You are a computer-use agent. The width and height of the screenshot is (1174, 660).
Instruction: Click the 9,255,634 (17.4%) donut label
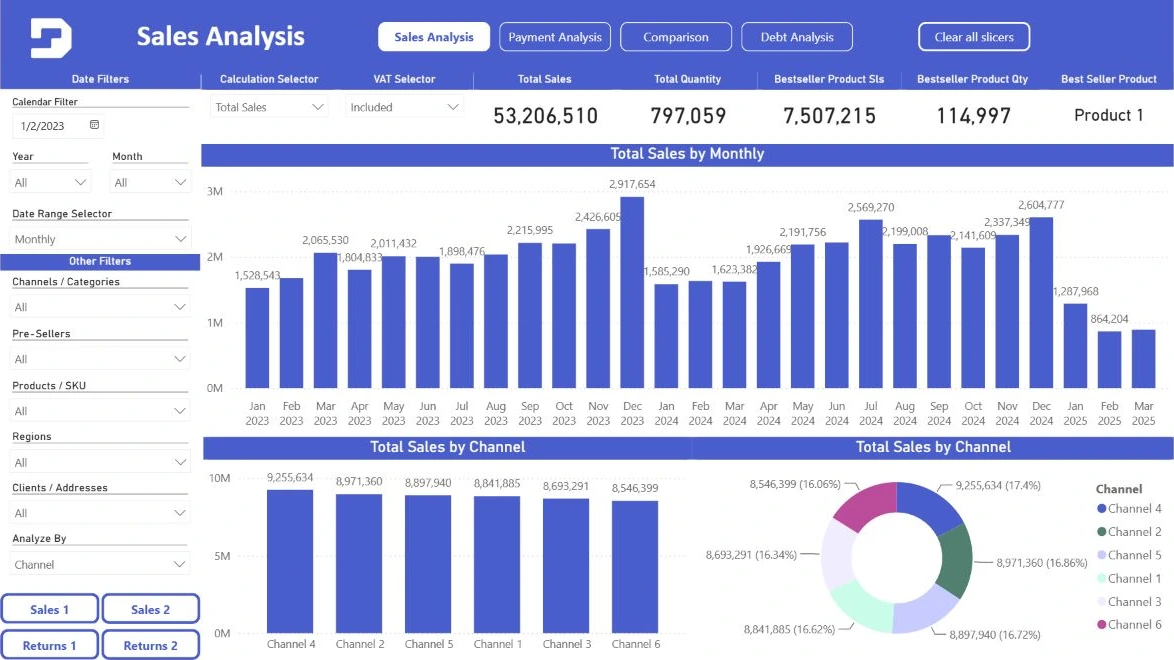coord(998,485)
